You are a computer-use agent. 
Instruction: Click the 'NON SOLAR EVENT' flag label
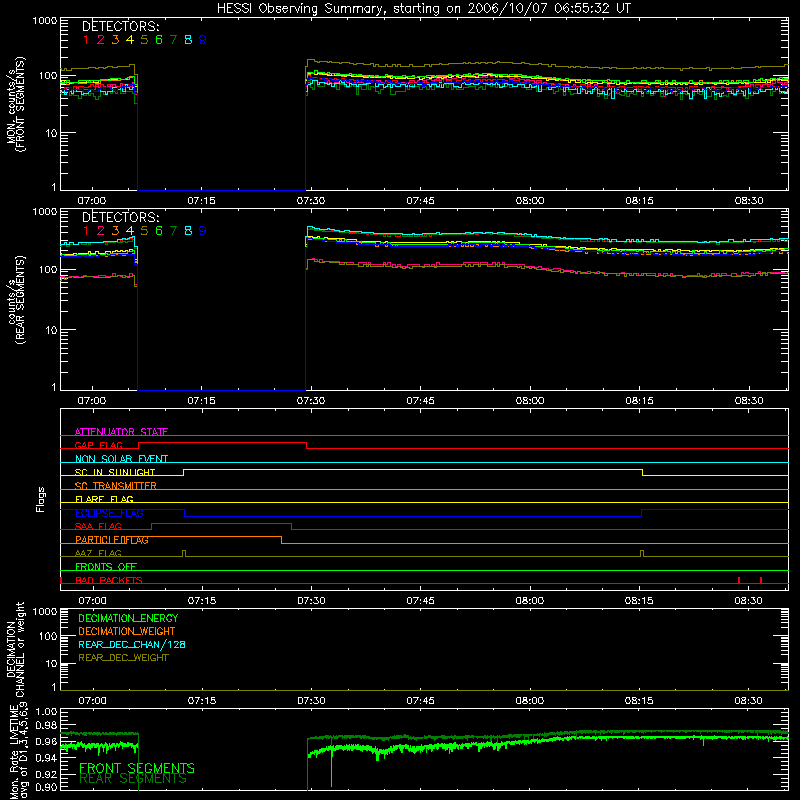pyautogui.click(x=121, y=459)
